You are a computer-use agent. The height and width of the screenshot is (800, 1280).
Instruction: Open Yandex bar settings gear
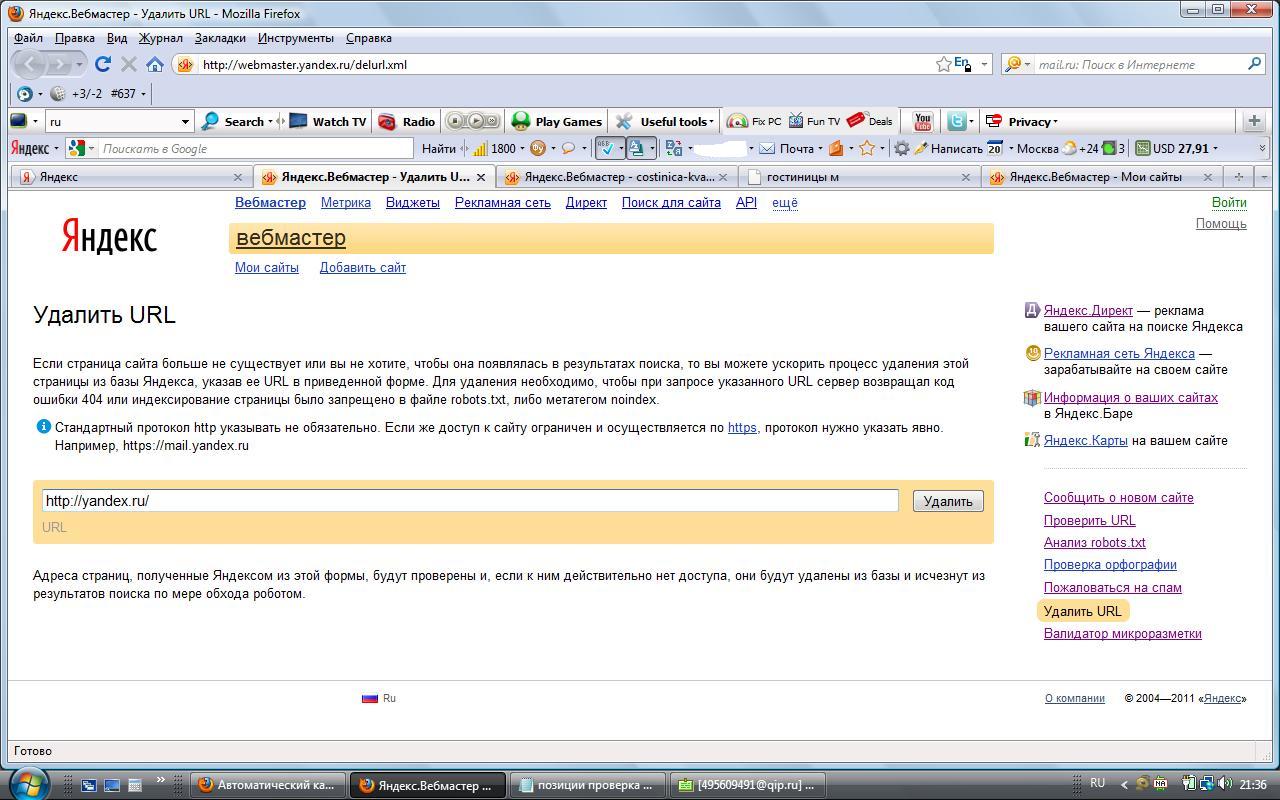[x=901, y=148]
